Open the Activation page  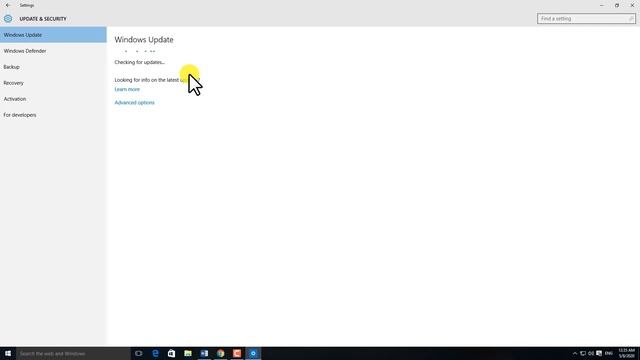click(53, 99)
